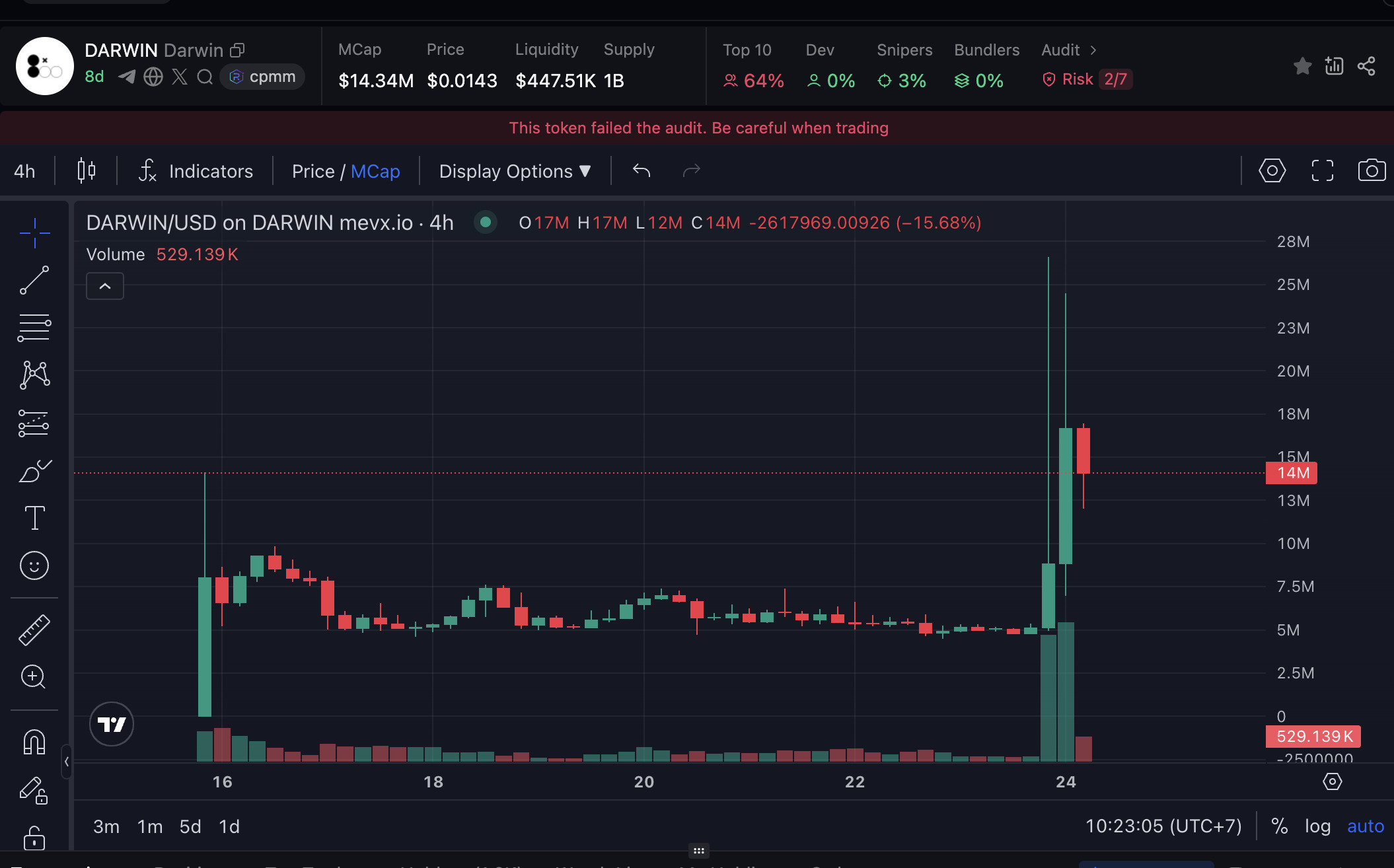Screen dimensions: 1394x868
Task: Search the token with magnifier
Action: [205, 77]
